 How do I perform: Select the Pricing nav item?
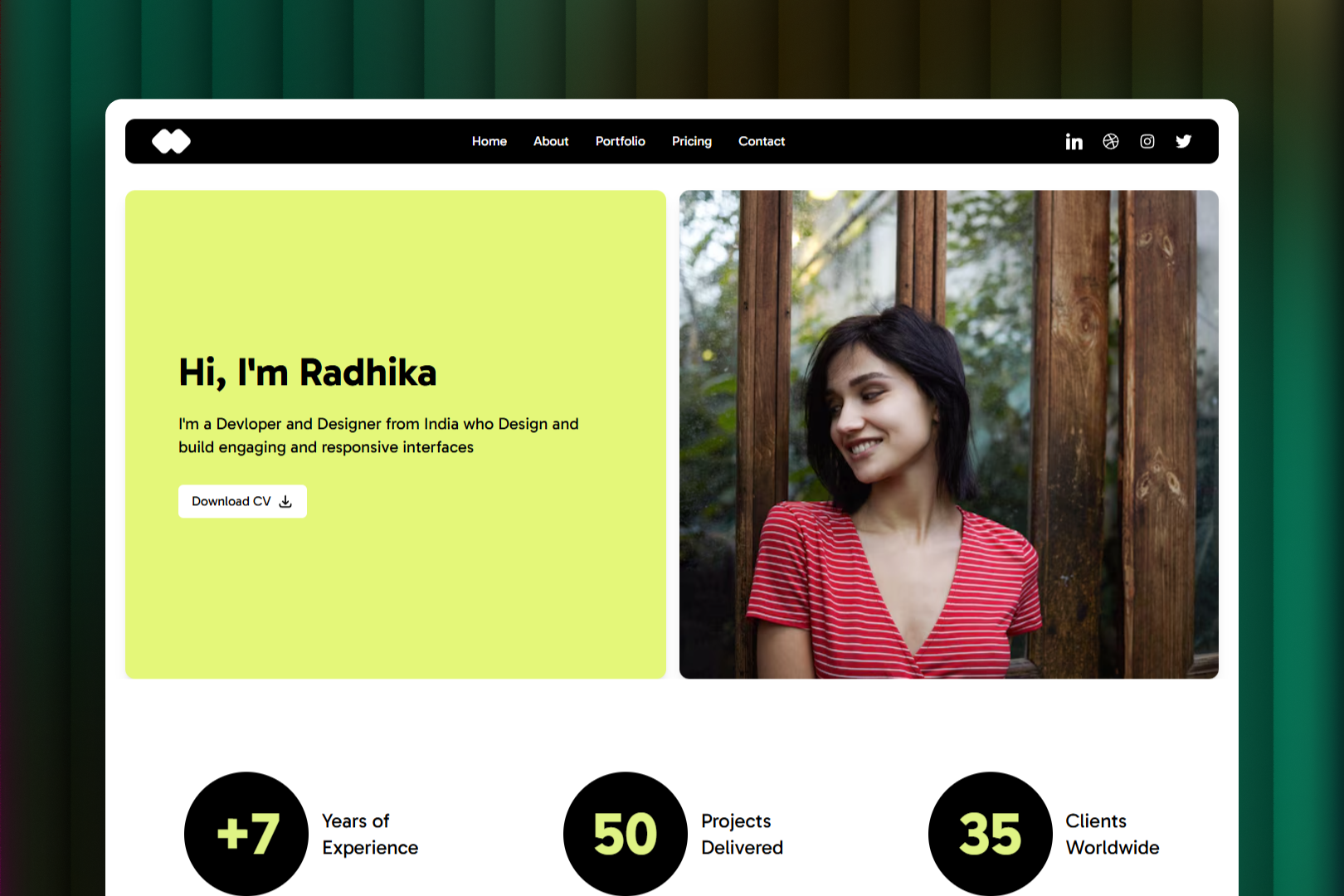click(692, 142)
